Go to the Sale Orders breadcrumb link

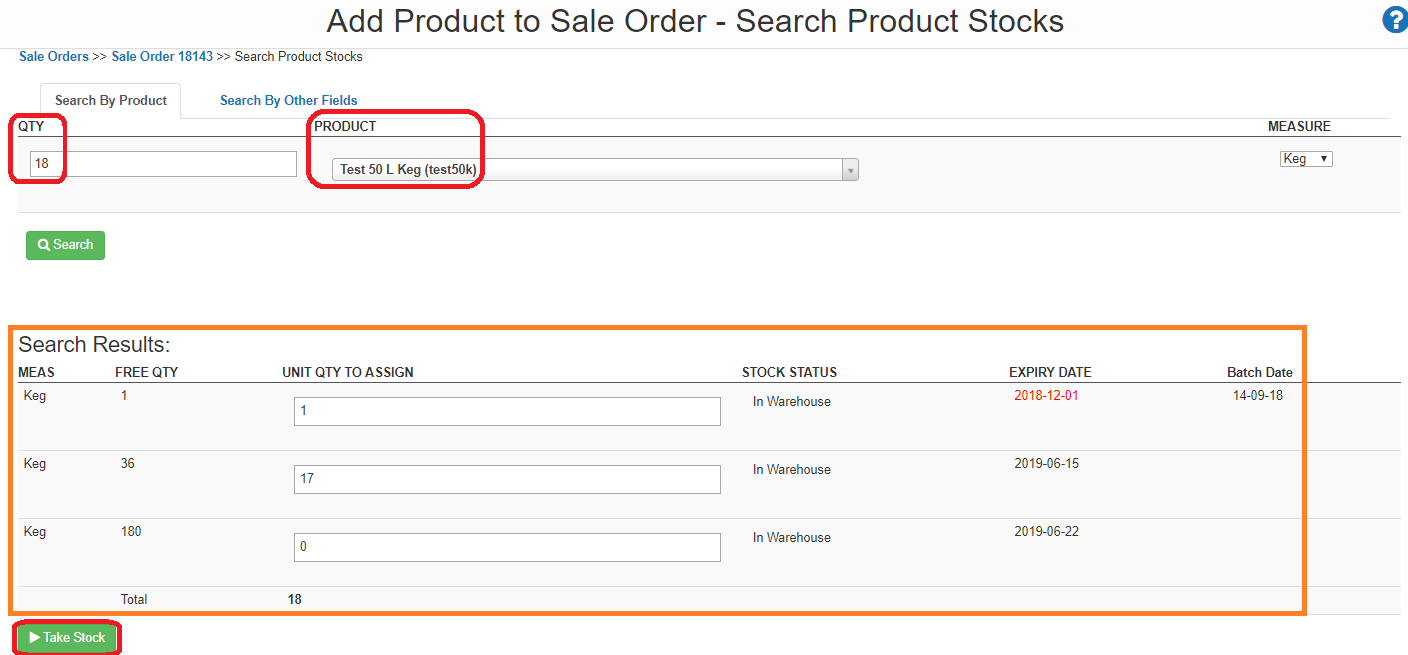pyautogui.click(x=54, y=57)
